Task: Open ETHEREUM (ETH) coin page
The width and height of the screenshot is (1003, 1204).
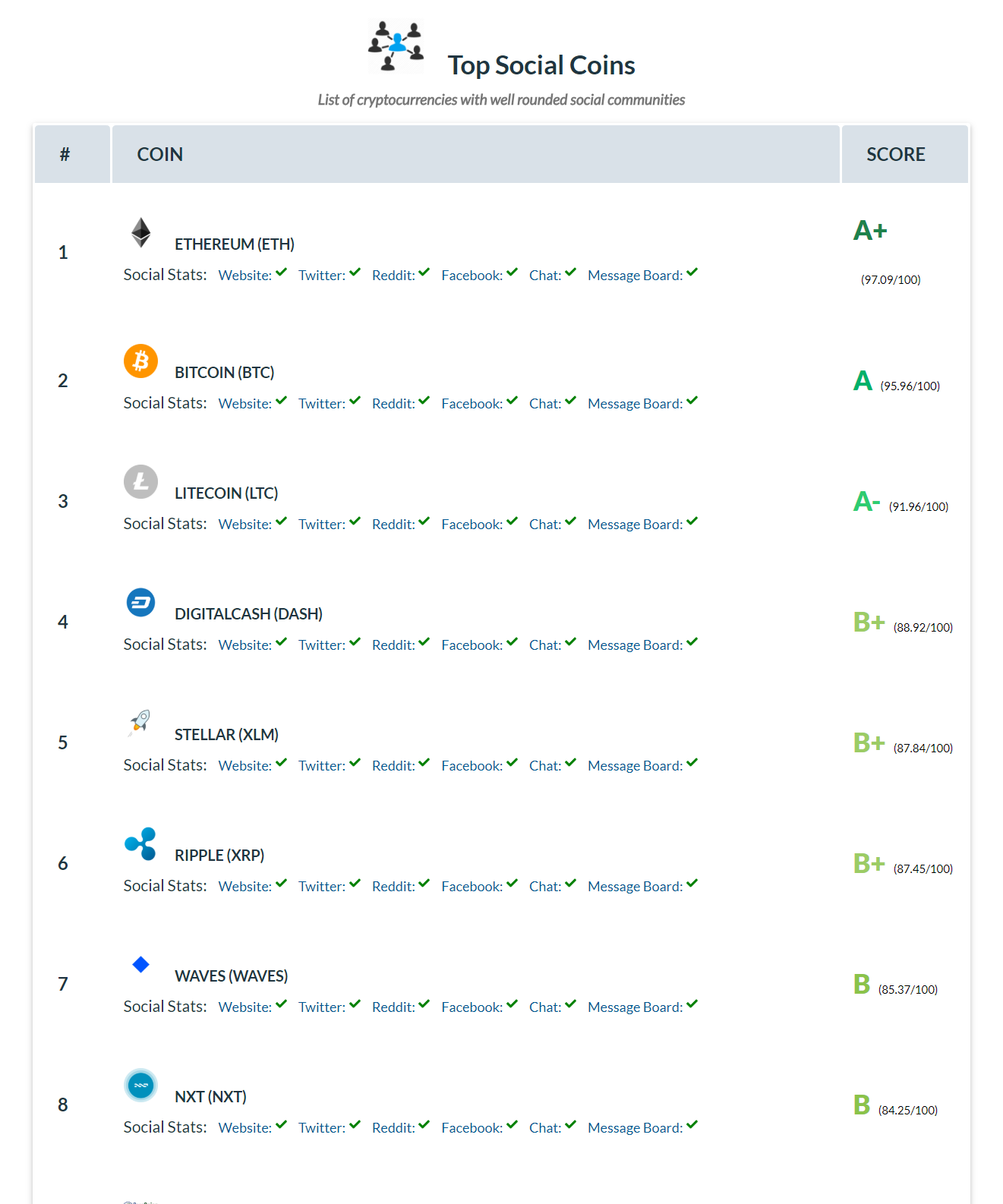Action: tap(235, 244)
